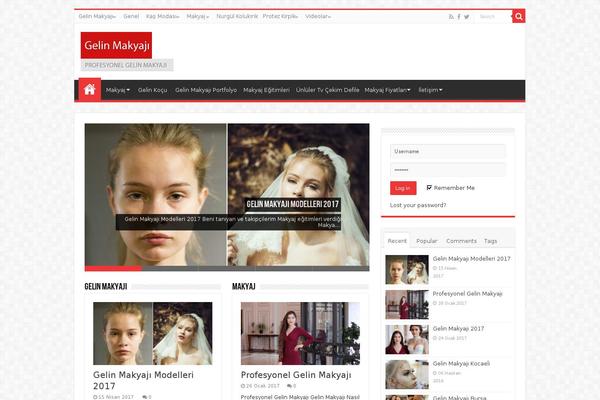This screenshot has height=400, width=600.
Task: Open Gelin Makyajı Portfolyo menu item
Action: [206, 90]
